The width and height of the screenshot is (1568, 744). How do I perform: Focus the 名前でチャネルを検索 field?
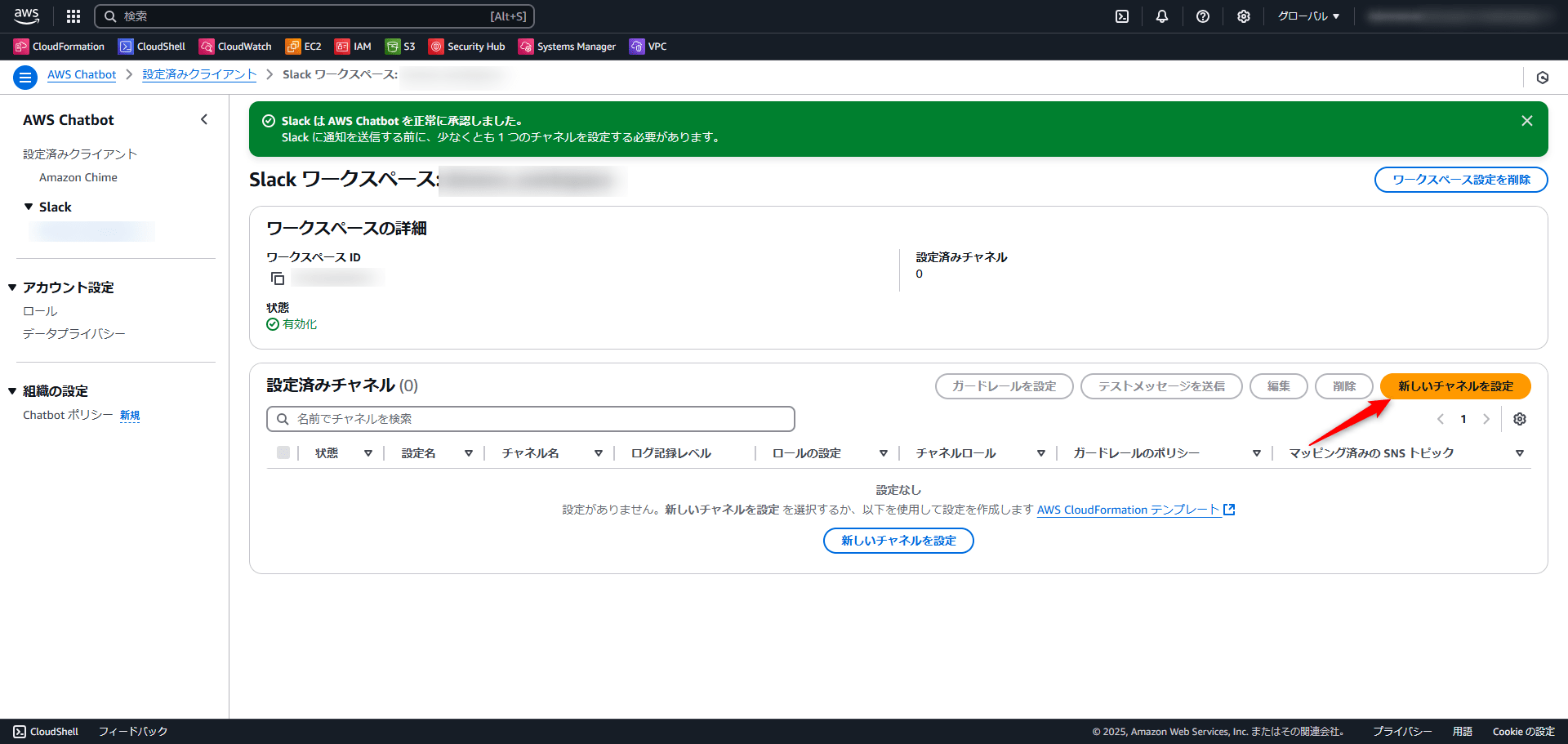click(531, 419)
